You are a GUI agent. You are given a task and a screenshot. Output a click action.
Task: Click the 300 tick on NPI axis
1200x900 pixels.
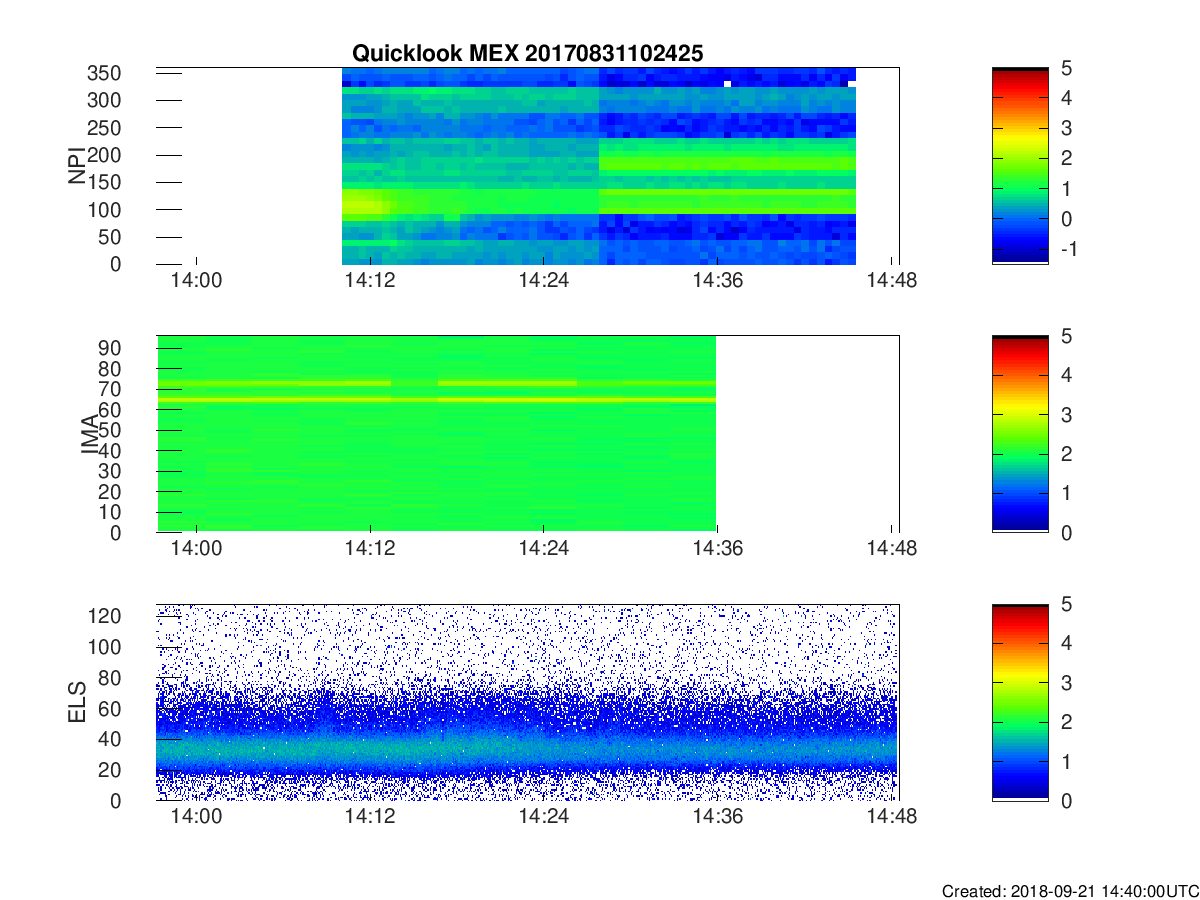[105, 100]
